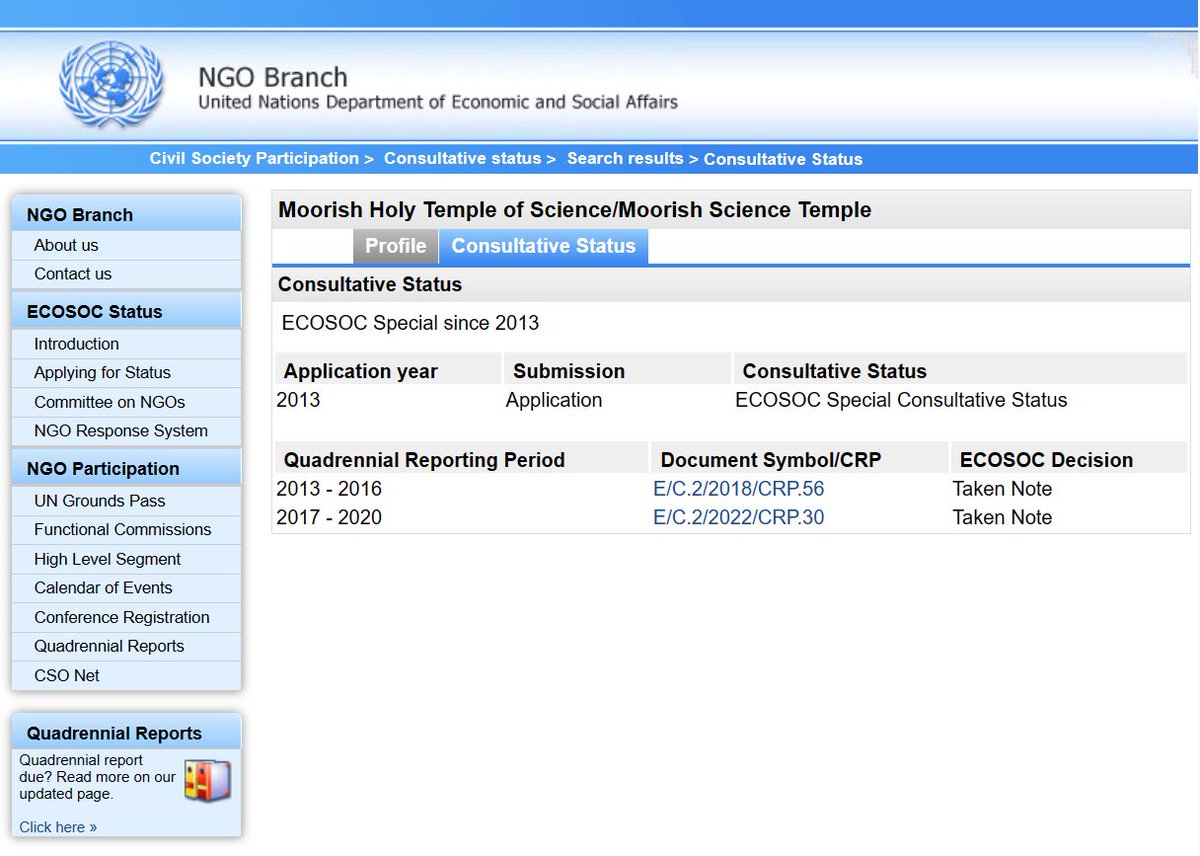The image size is (1200, 856).
Task: Click 'United Nations Department of Economic and Social Affairs' text
Action: (x=438, y=102)
